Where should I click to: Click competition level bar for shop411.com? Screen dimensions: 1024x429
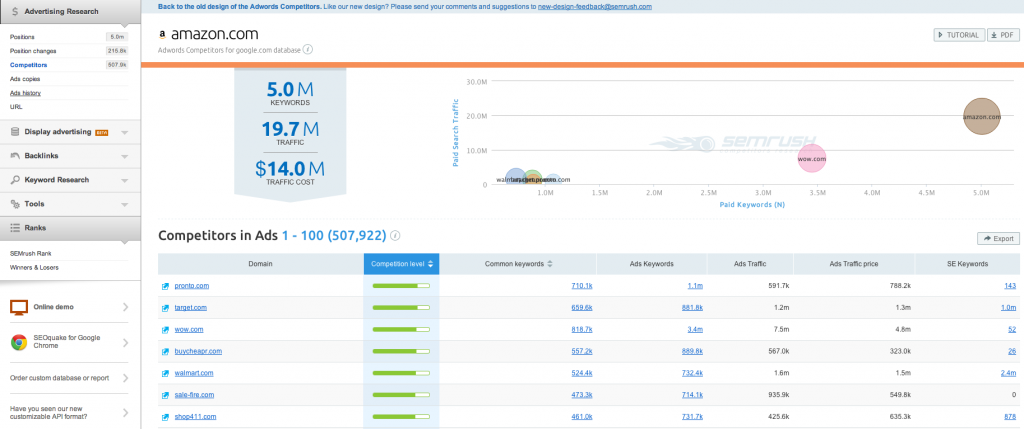coord(401,417)
